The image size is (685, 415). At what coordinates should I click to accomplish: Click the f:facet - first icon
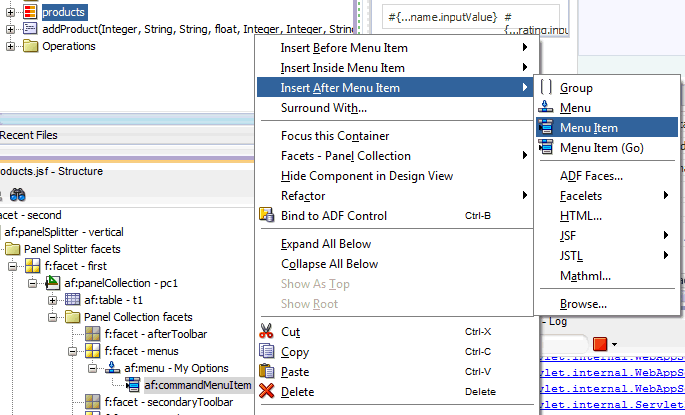32,266
